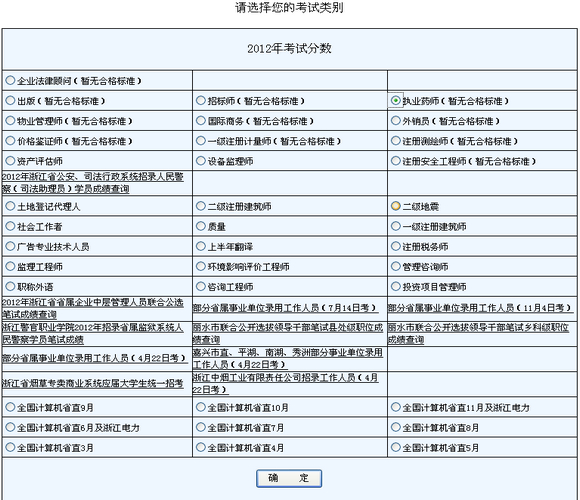Choose the 招标师 exam option
580x500 pixels.
point(200,100)
